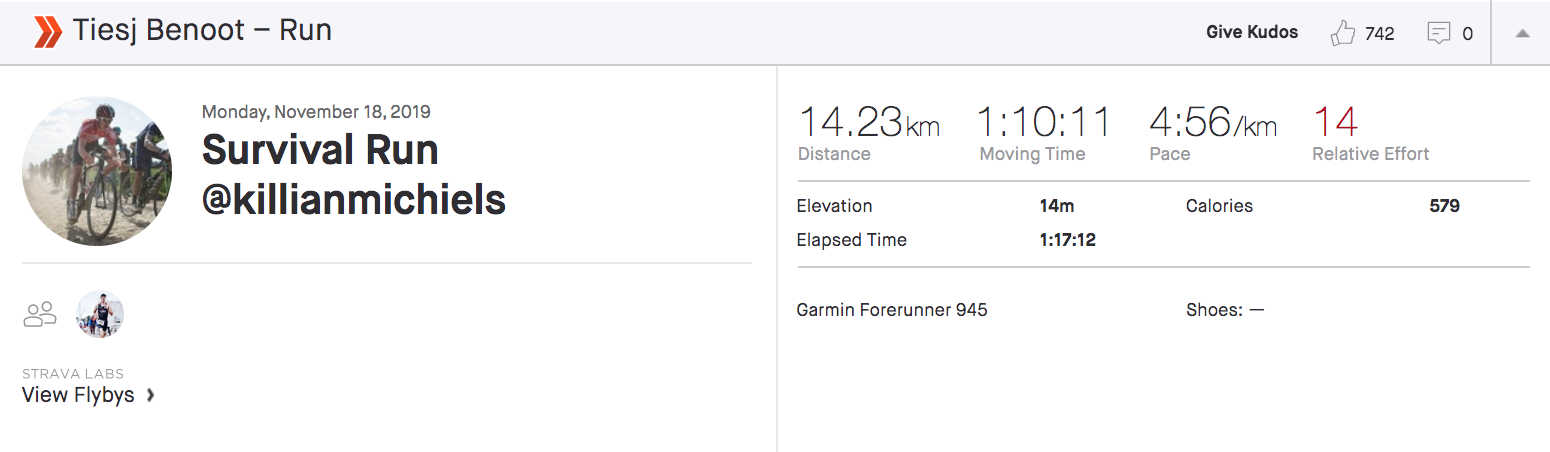The height and width of the screenshot is (452, 1550).
Task: Collapse the activity panel with the up arrow
Action: tap(1522, 33)
